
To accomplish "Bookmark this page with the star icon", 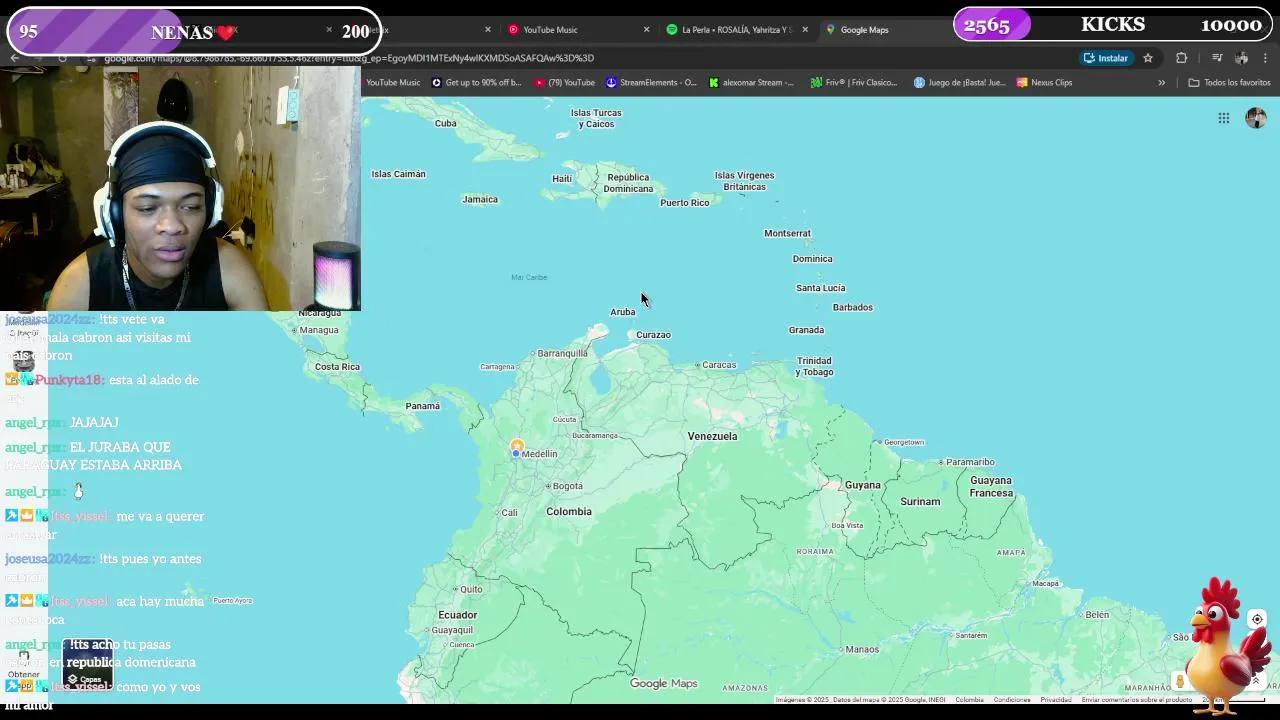I will point(1148,58).
